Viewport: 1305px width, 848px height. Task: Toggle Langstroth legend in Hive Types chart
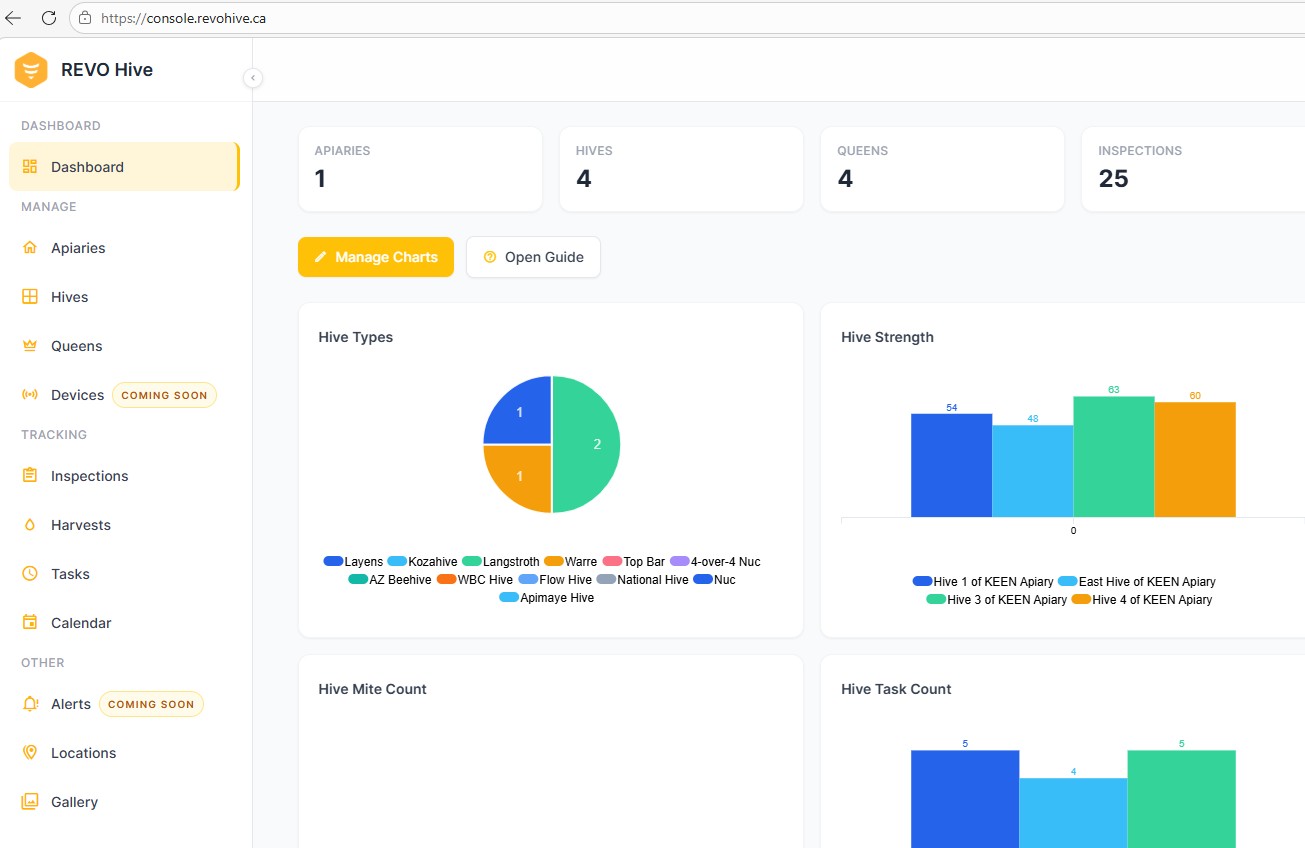click(501, 562)
